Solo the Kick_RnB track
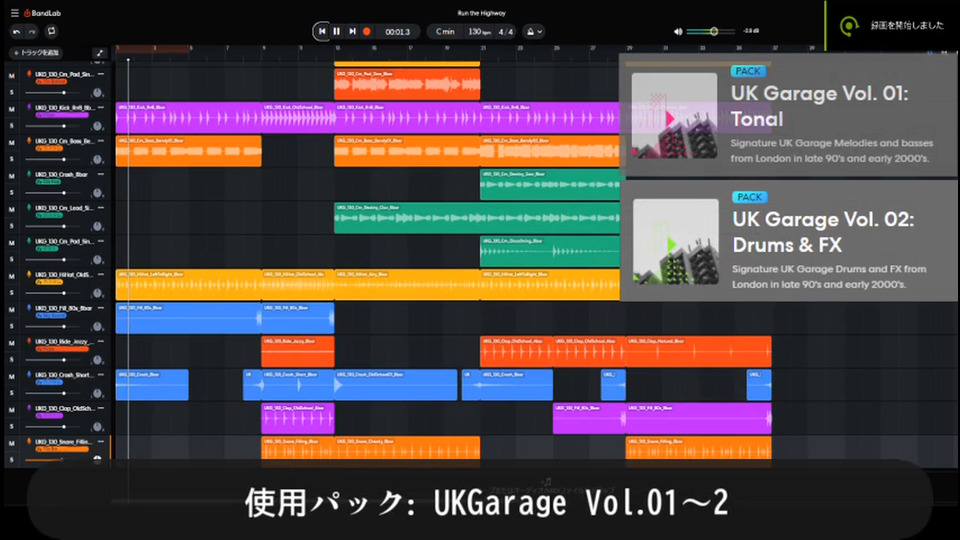This screenshot has height=540, width=960. click(12, 126)
